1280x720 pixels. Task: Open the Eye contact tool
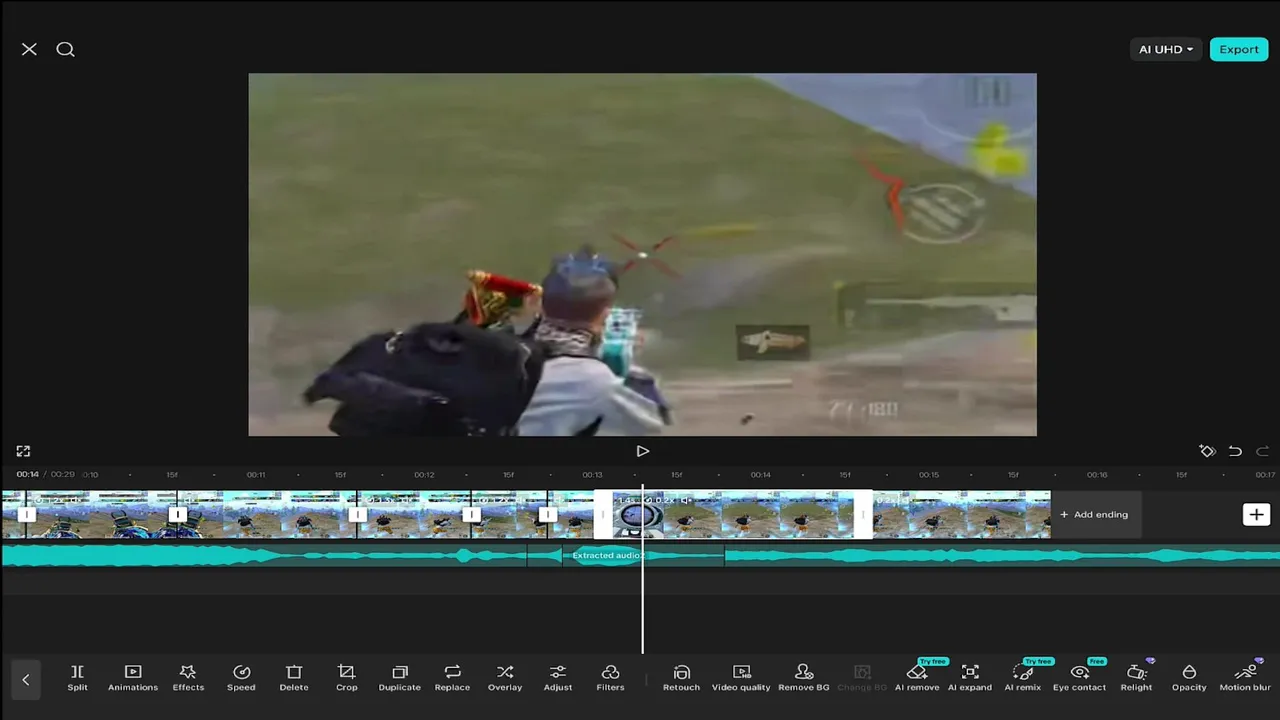[1080, 677]
